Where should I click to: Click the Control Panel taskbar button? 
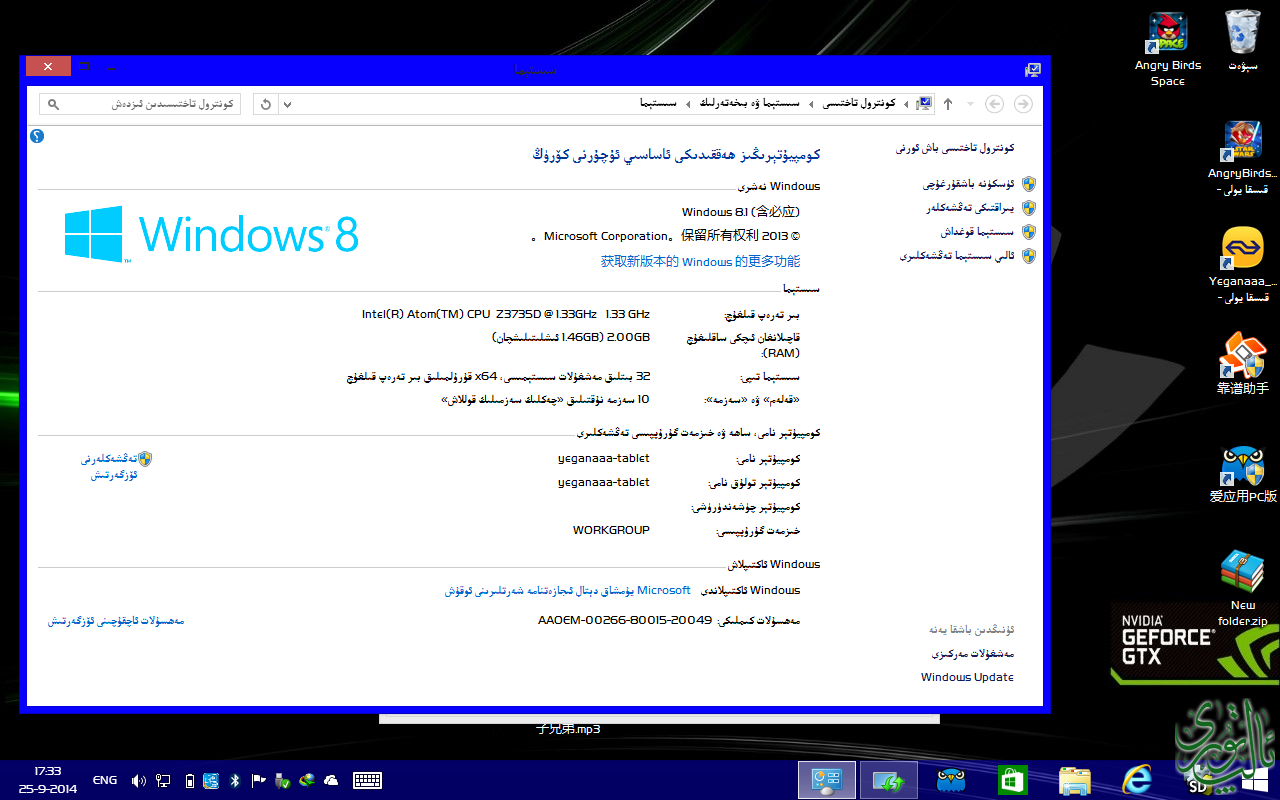point(827,780)
